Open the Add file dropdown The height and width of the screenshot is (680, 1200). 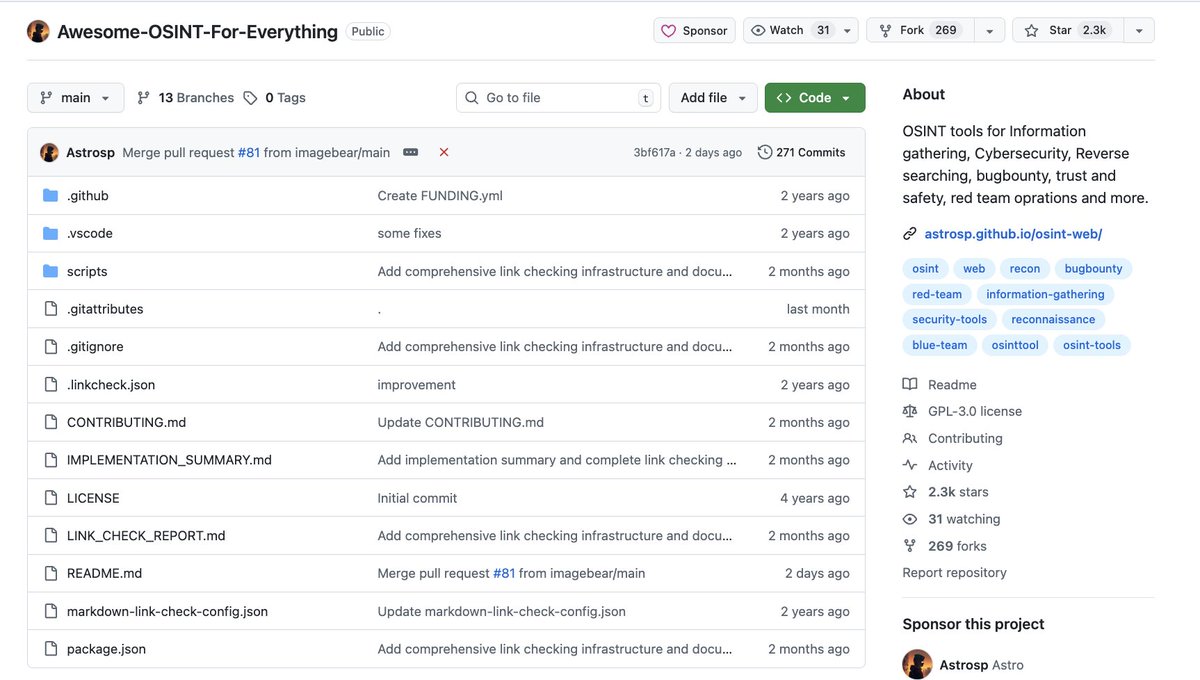[x=713, y=98]
